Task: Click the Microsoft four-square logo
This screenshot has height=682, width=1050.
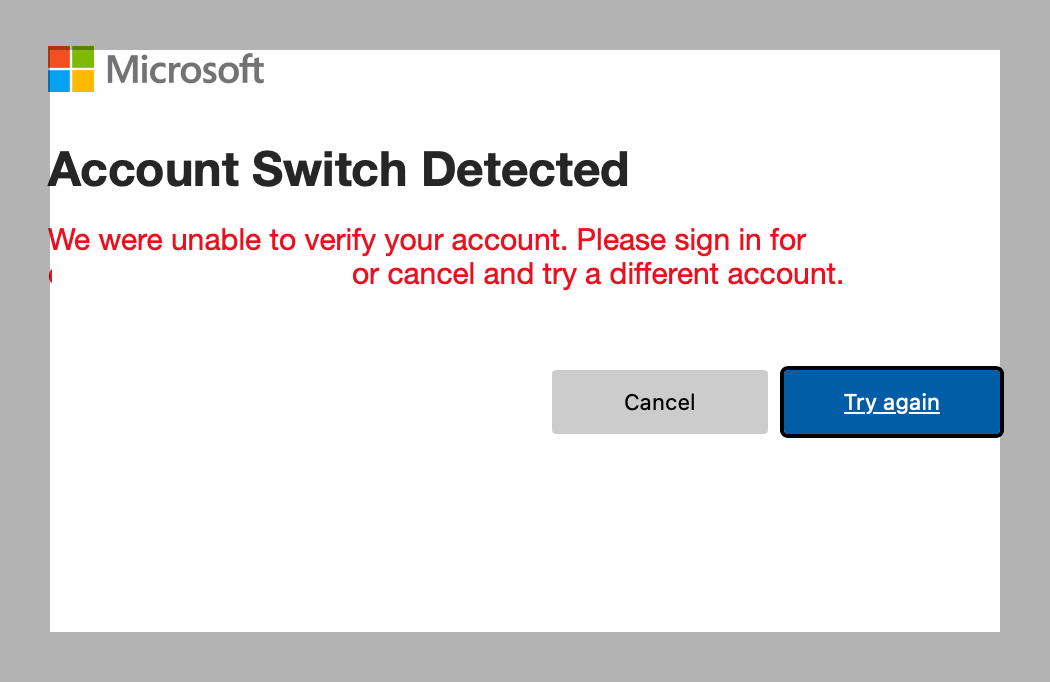Action: (71, 69)
